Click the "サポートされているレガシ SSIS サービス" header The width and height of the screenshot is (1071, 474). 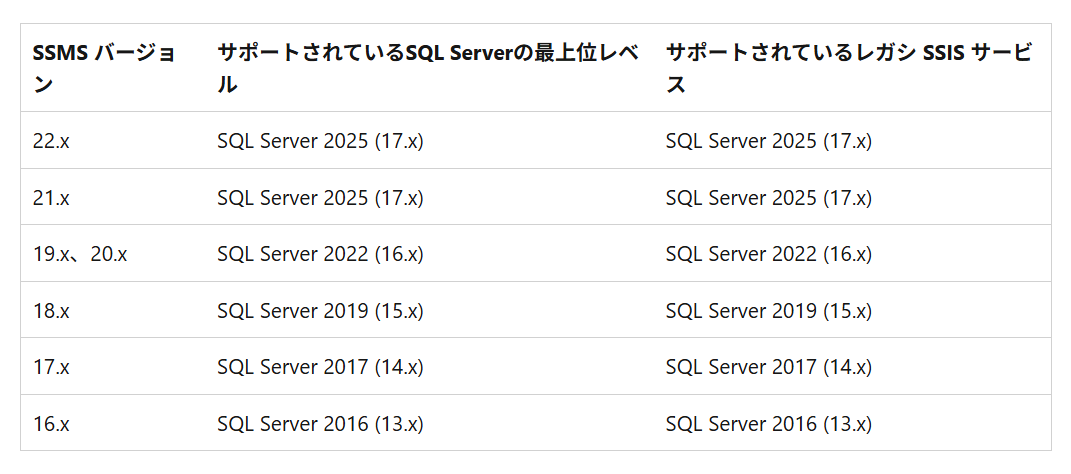pos(848,68)
